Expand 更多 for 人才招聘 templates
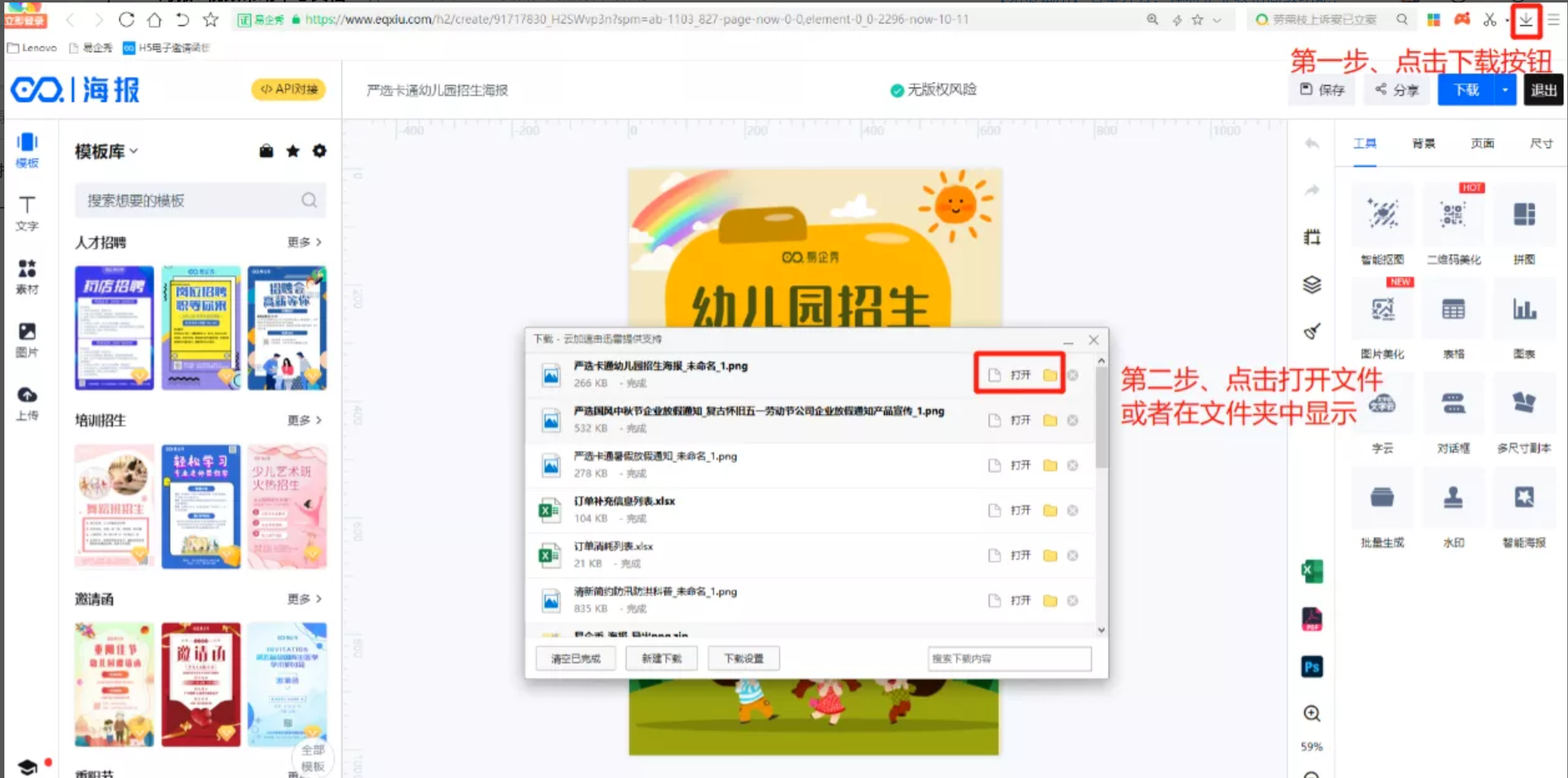The height and width of the screenshot is (778, 1568). 304,242
